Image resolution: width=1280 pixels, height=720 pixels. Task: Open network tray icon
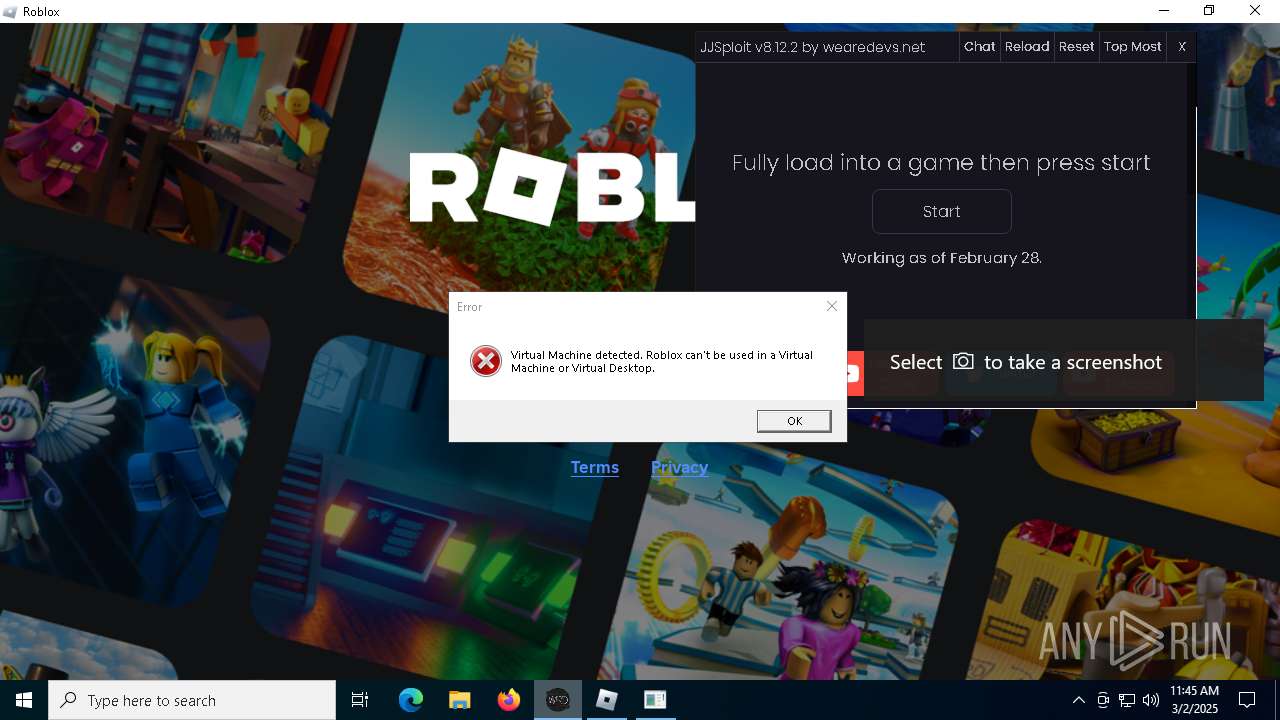[x=1127, y=700]
